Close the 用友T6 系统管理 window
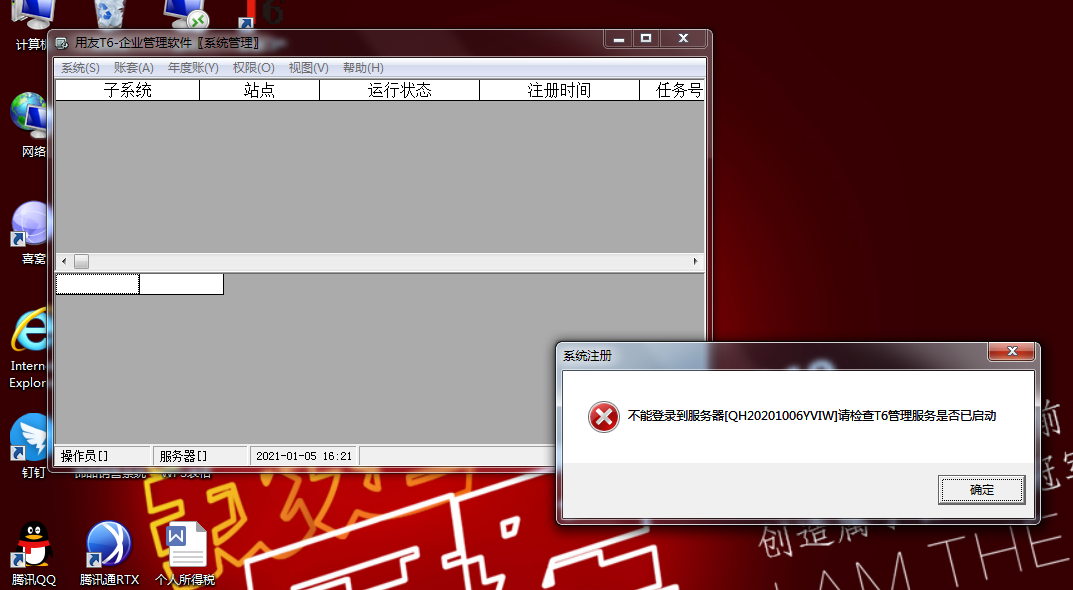Viewport: 1073px width, 590px height. 683,39
